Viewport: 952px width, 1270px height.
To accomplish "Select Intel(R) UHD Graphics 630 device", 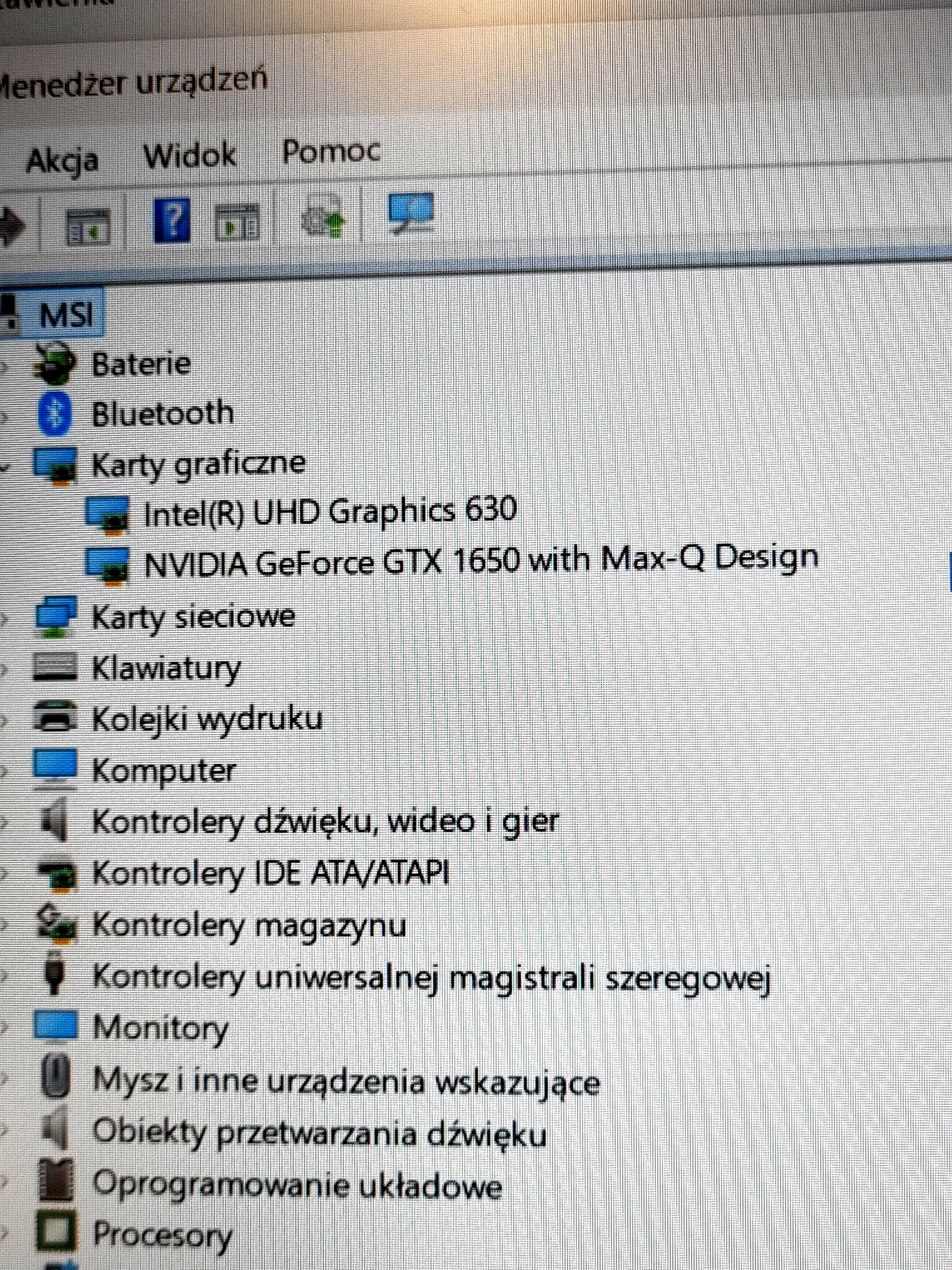I will pyautogui.click(x=331, y=511).
